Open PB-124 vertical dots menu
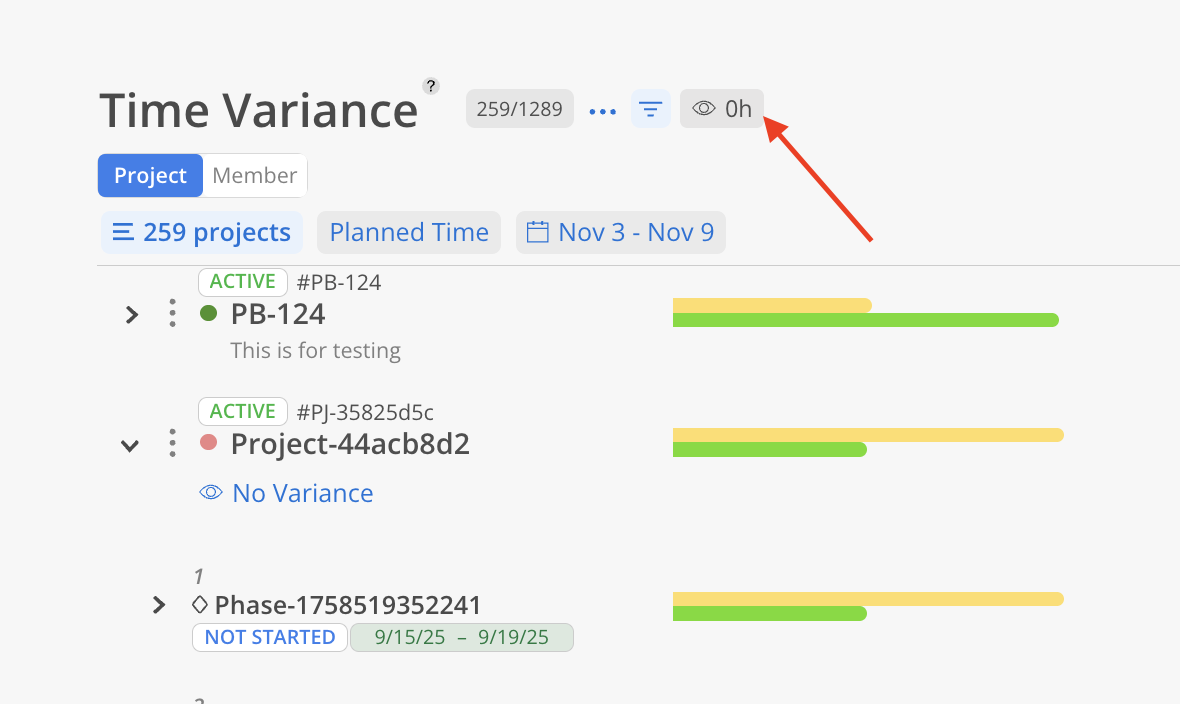The image size is (1180, 704). click(x=173, y=313)
